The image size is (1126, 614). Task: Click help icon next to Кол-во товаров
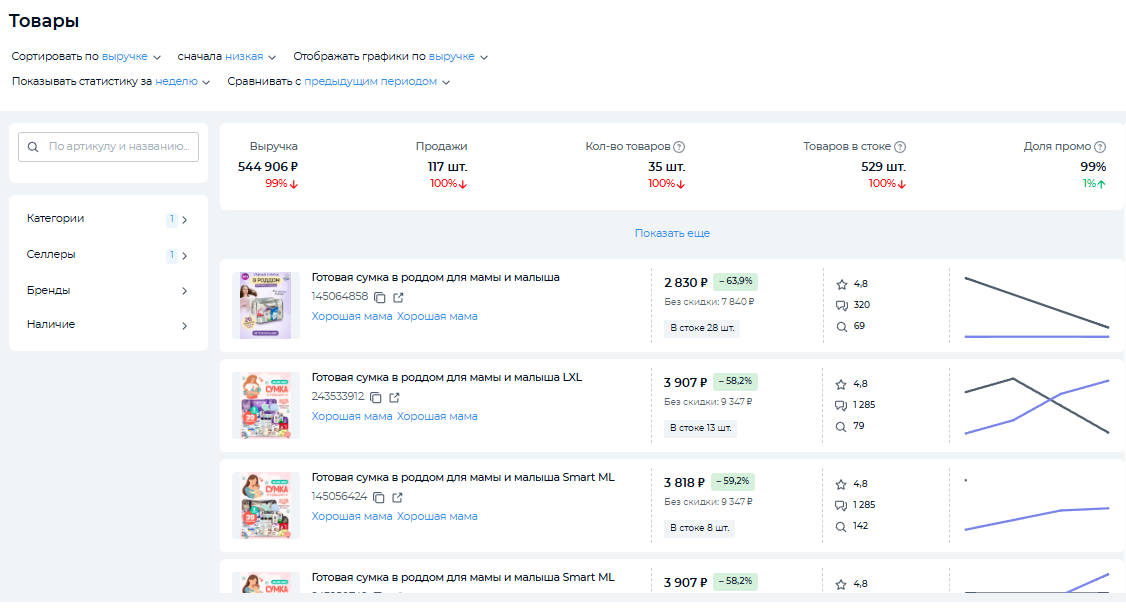click(679, 147)
